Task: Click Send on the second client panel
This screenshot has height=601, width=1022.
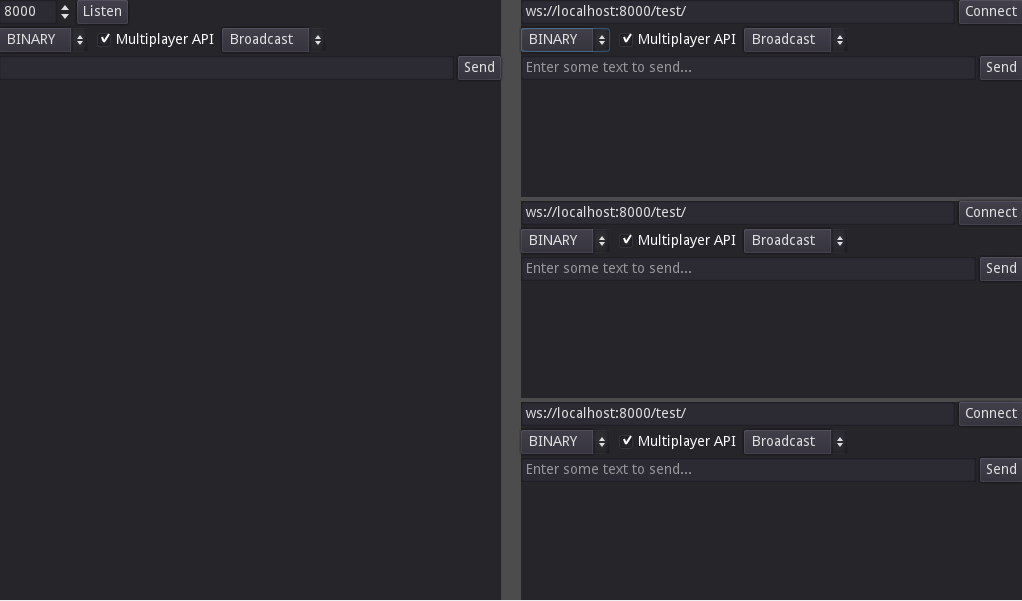Action: click(x=1000, y=268)
